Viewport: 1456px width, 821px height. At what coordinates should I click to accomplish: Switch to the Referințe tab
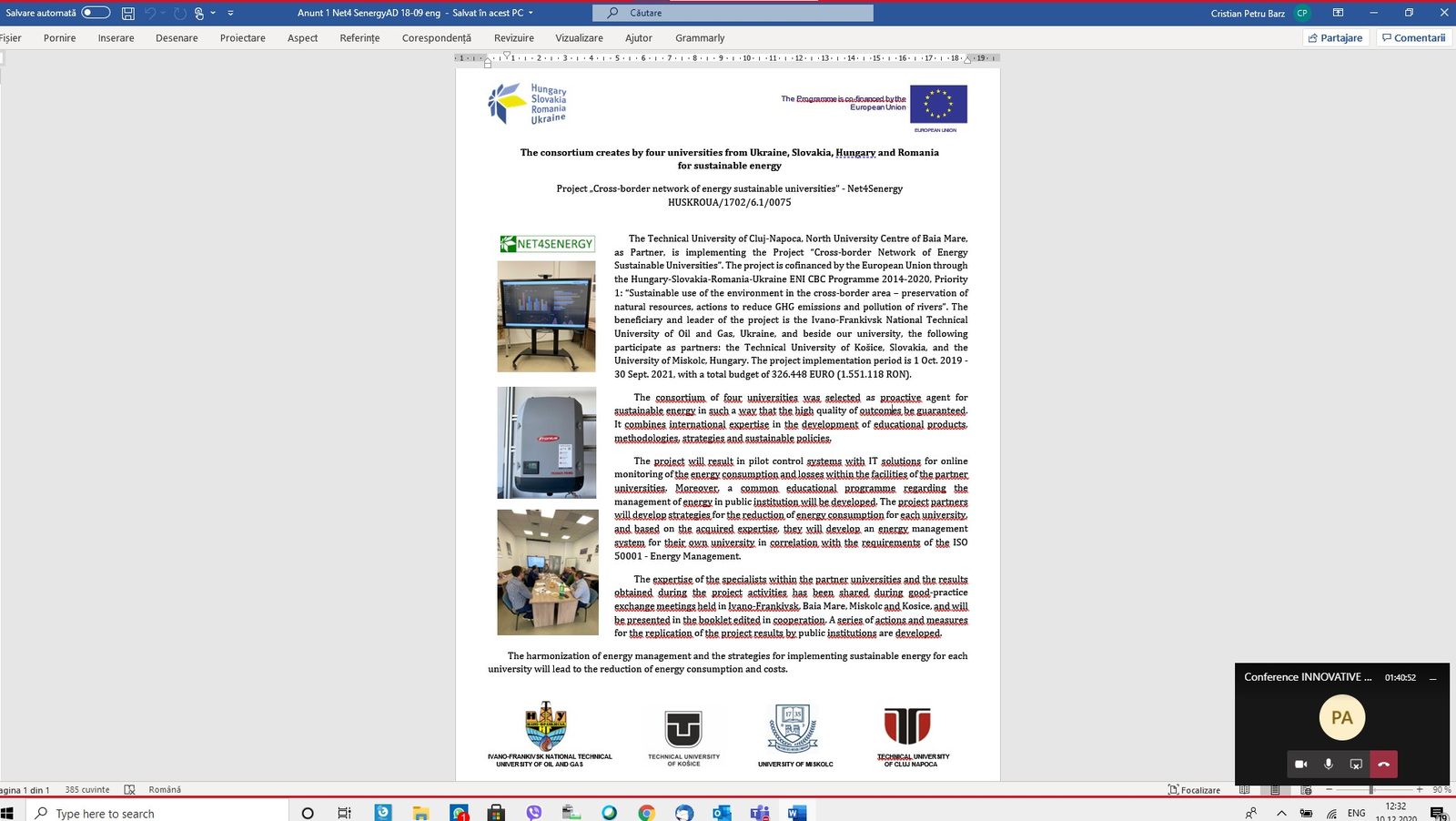click(359, 38)
